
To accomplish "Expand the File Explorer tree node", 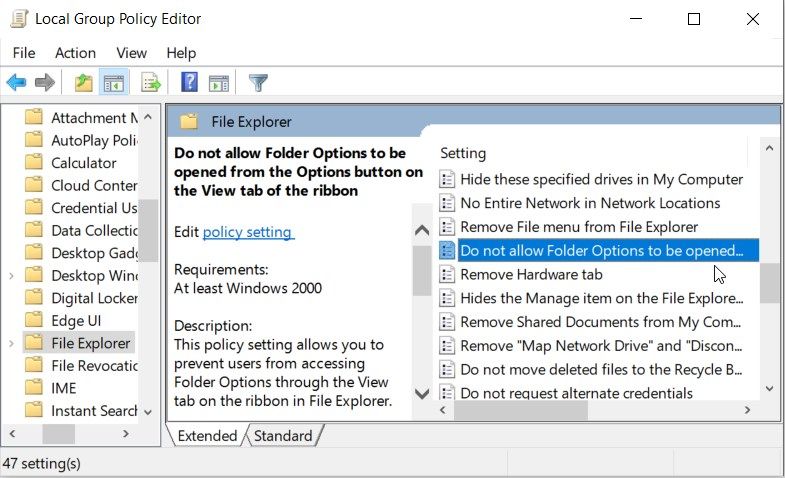I will click(11, 343).
